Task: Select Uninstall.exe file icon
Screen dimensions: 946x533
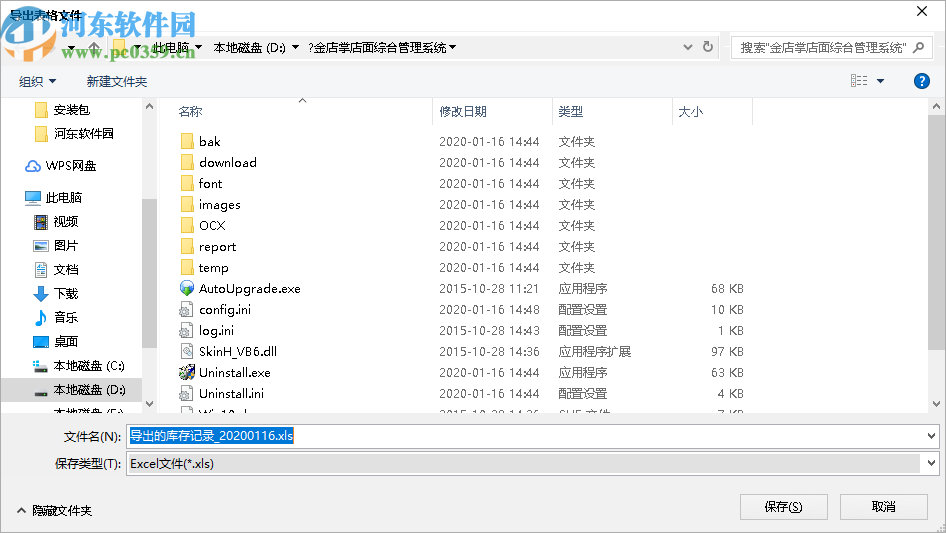Action: coord(187,372)
